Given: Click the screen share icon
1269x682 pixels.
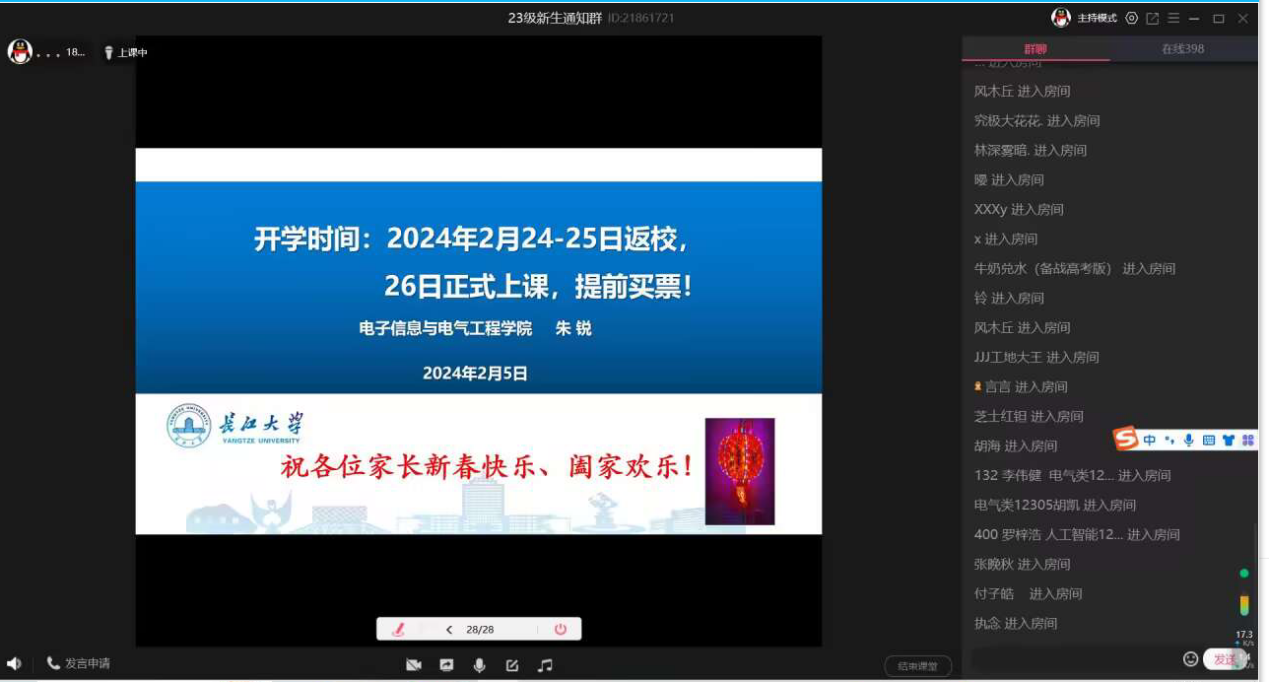Looking at the screenshot, I should click(447, 665).
